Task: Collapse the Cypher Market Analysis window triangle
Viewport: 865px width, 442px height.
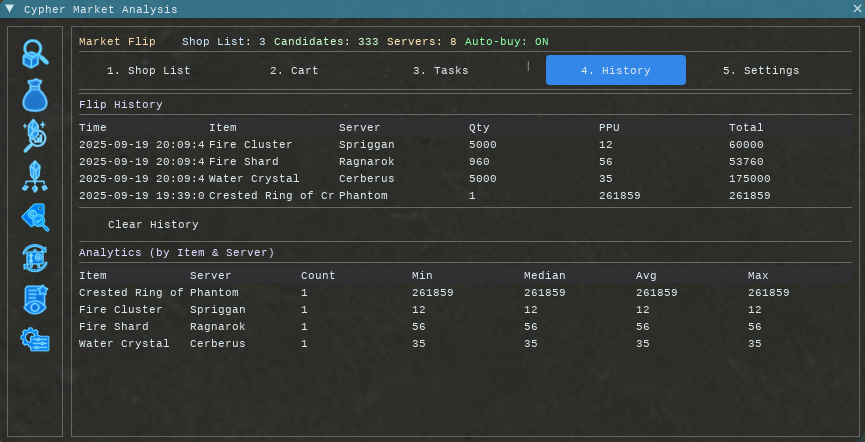Action: click(x=10, y=9)
